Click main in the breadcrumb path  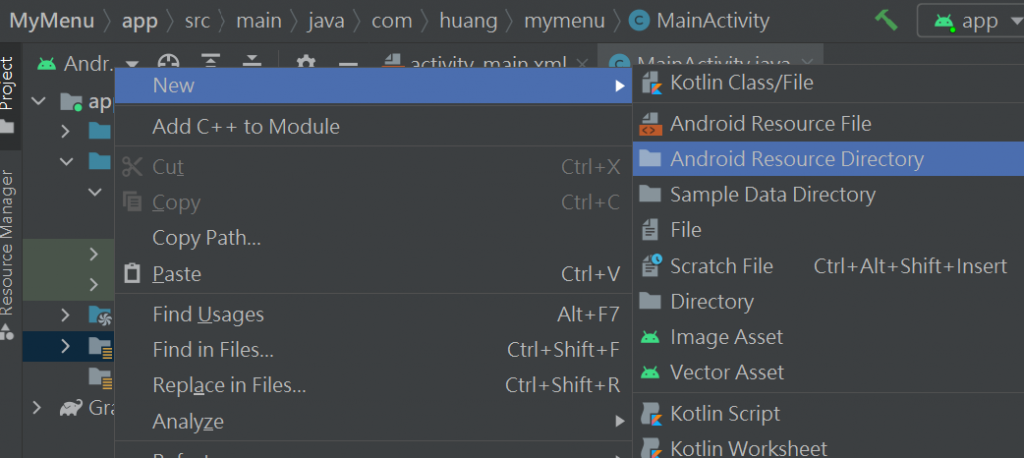point(259,21)
